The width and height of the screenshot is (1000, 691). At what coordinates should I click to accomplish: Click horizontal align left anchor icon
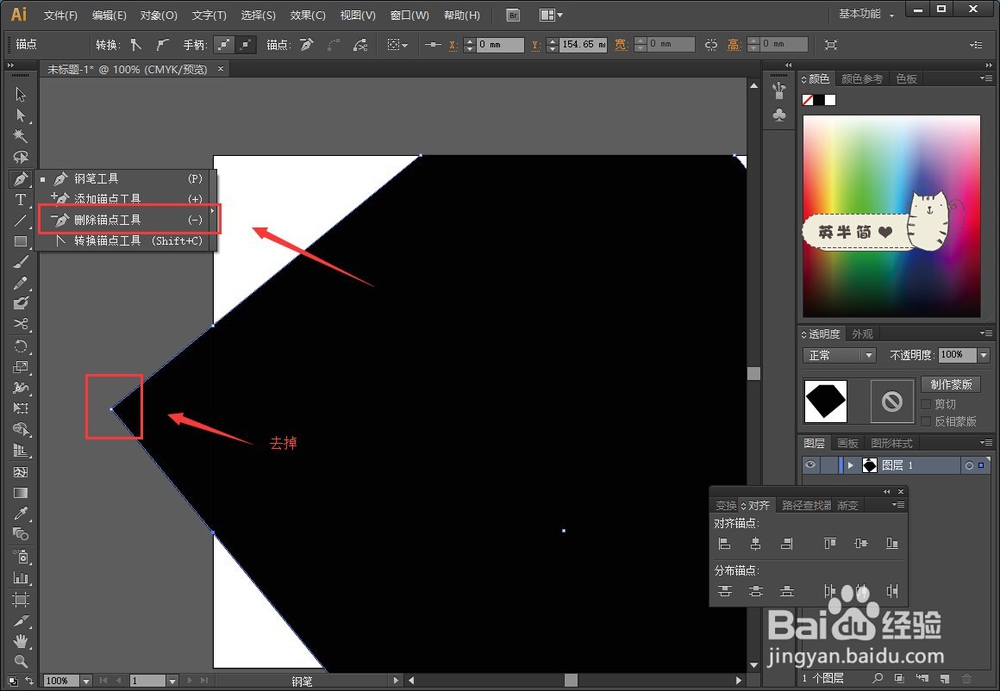(724, 544)
